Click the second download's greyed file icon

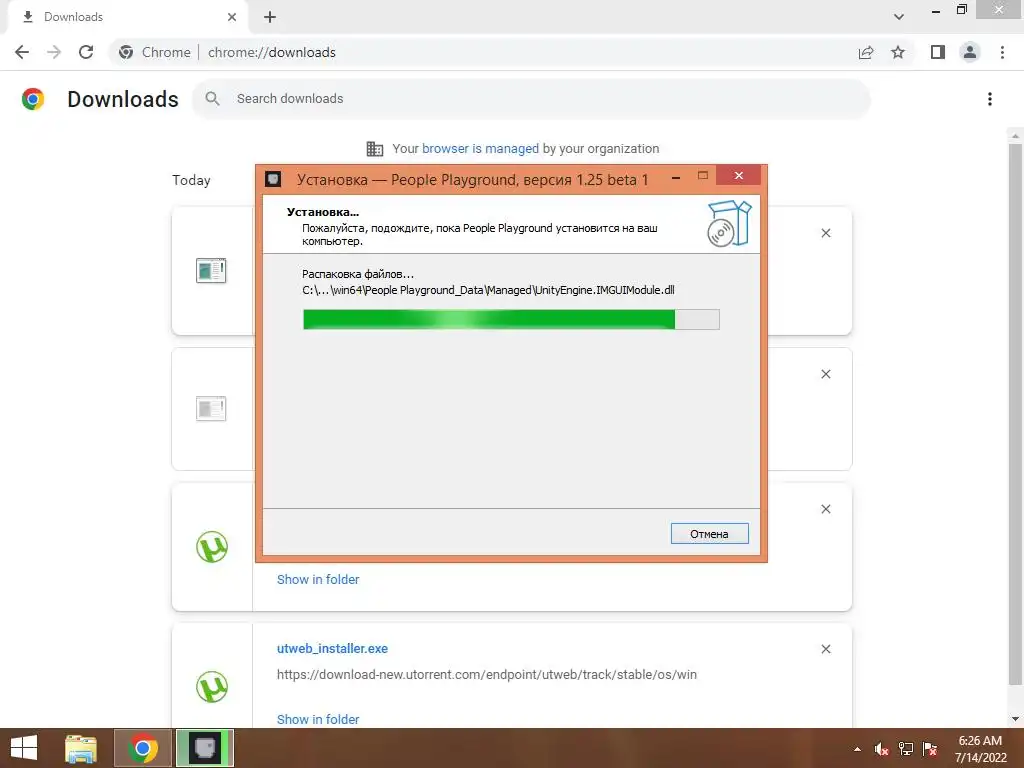pyautogui.click(x=211, y=409)
